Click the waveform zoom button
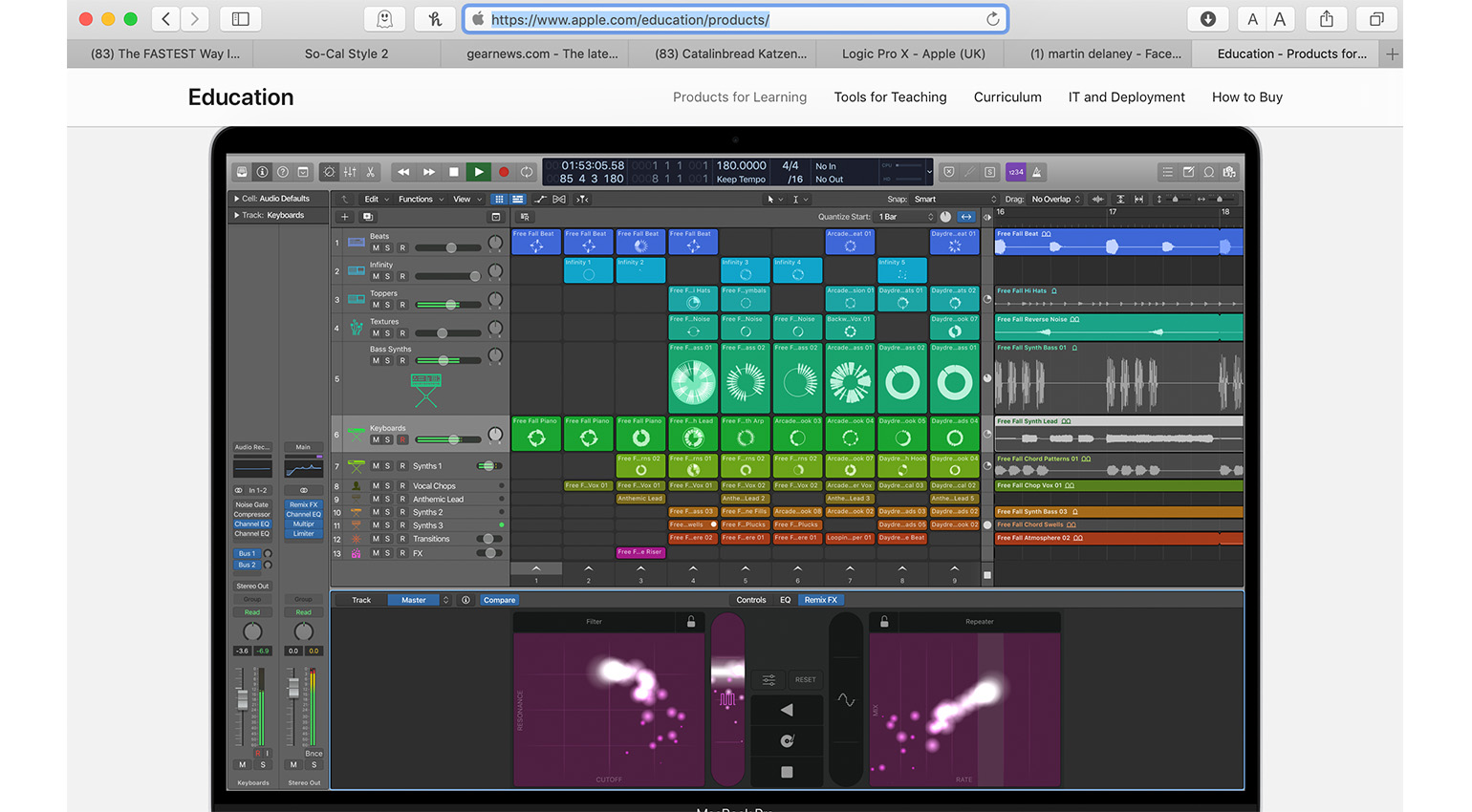 tap(1098, 199)
